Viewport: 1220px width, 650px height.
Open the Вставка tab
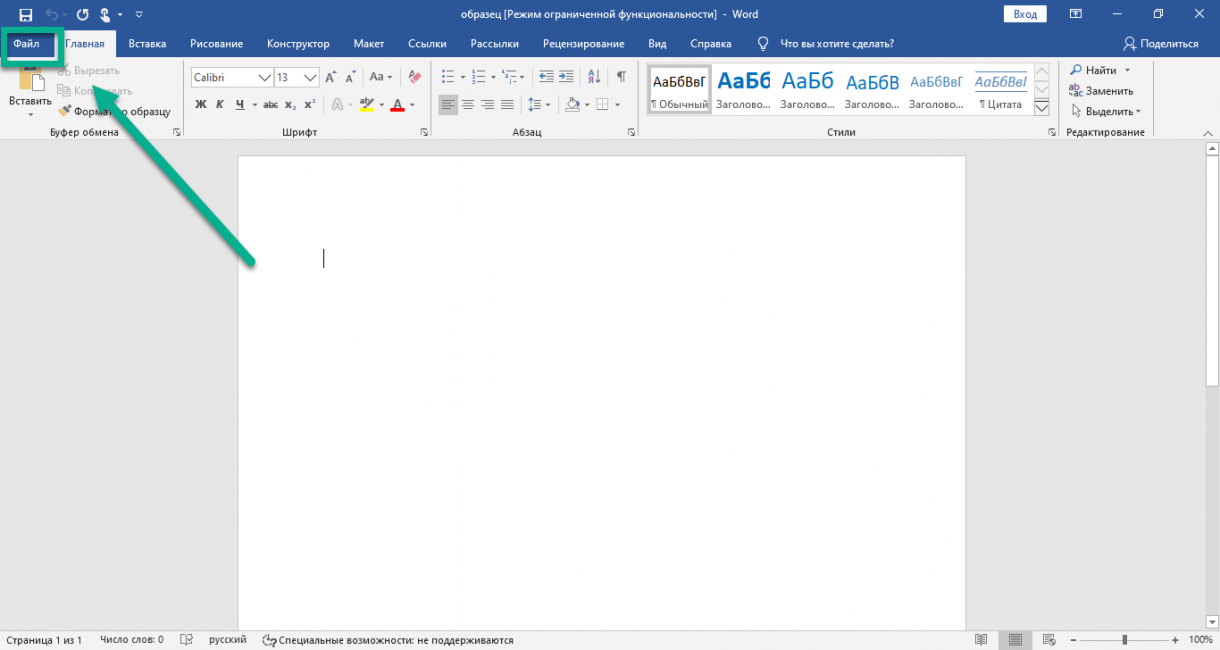(147, 44)
